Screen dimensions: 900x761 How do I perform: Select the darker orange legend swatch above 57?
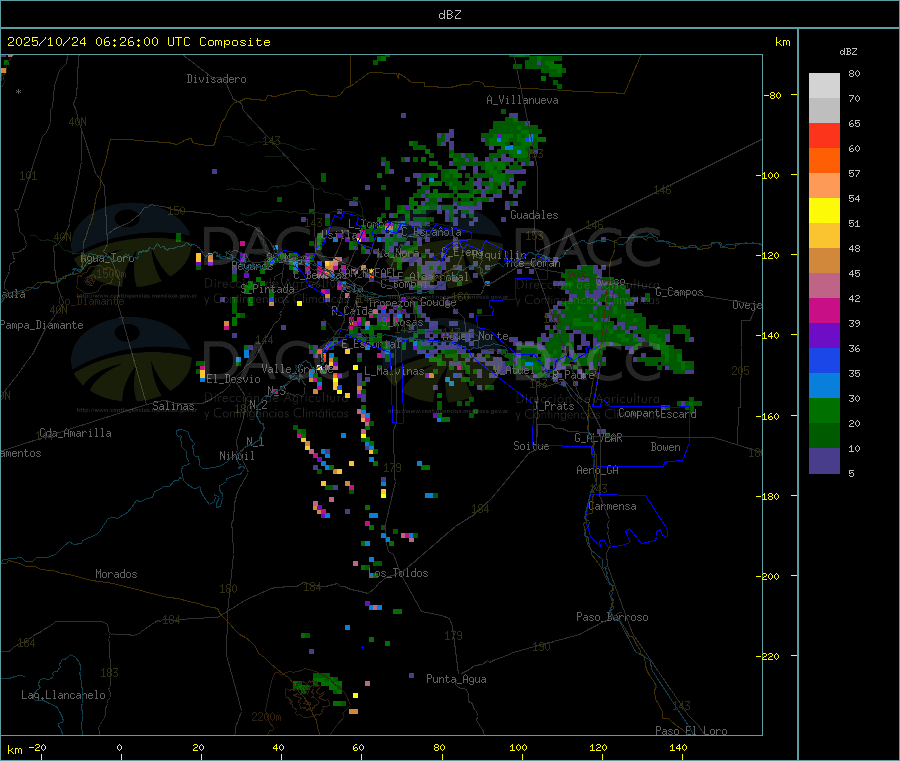[824, 161]
